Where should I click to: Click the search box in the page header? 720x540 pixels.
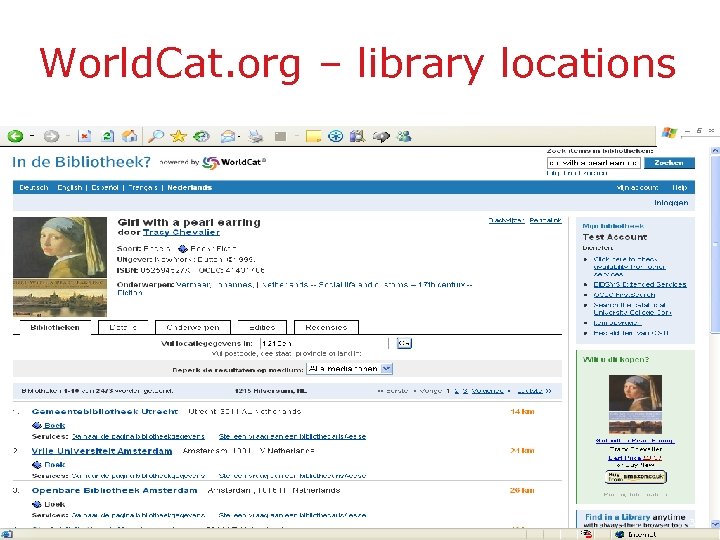point(594,163)
